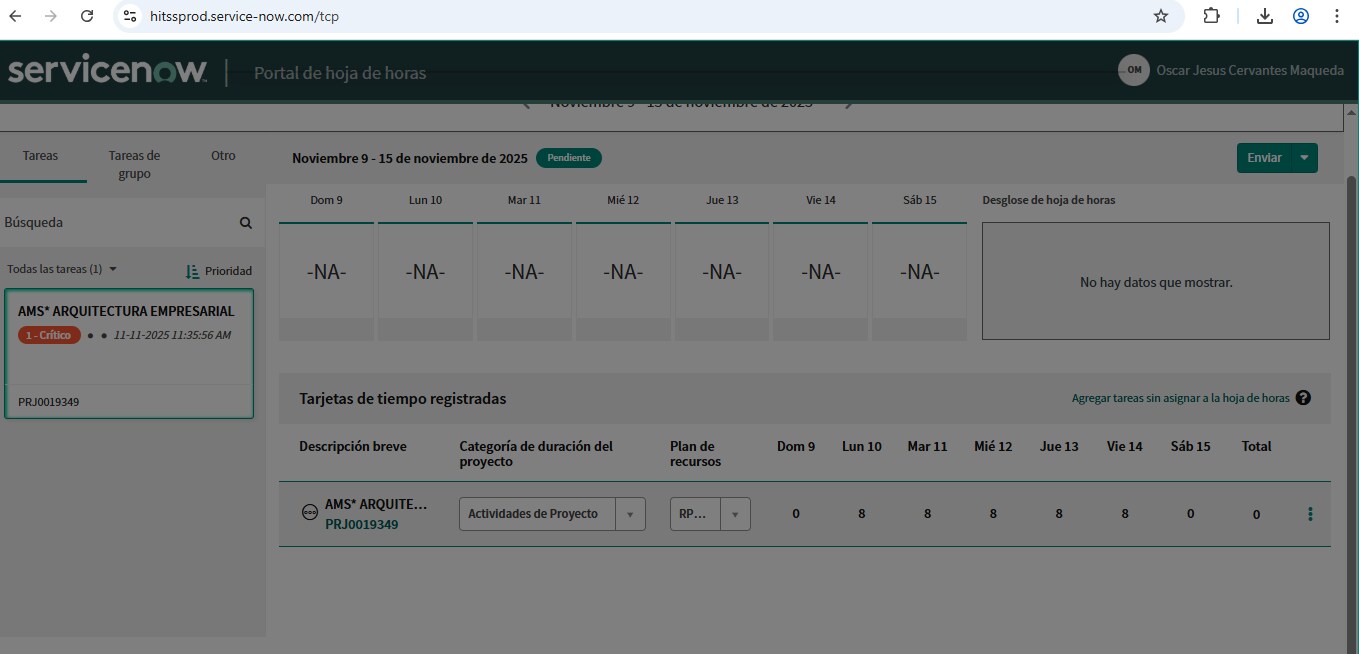Image resolution: width=1359 pixels, height=654 pixels.
Task: Open the Actividades de Proyecto category dropdown
Action: [632, 513]
